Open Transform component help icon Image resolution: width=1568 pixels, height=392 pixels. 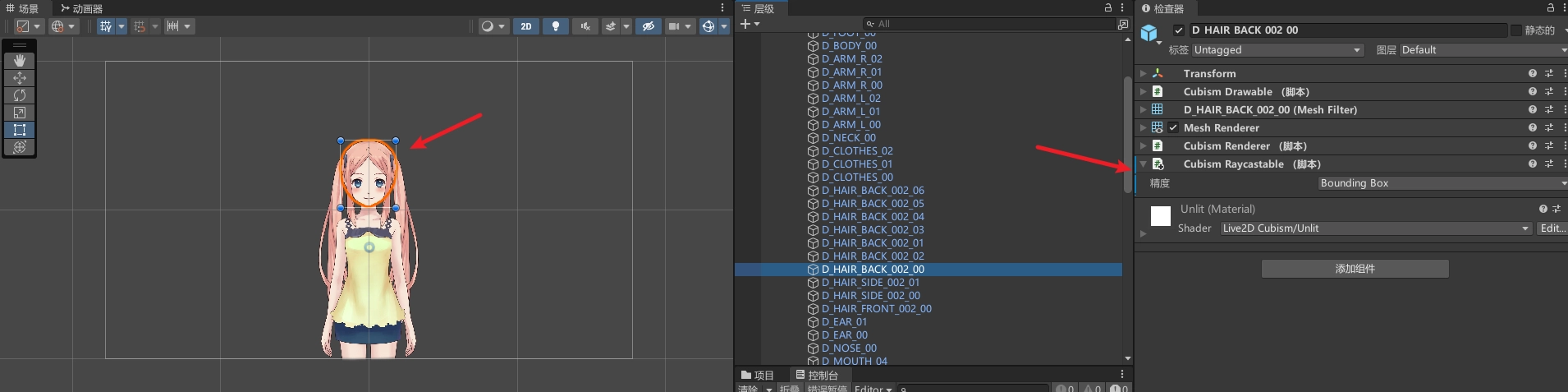tap(1532, 73)
